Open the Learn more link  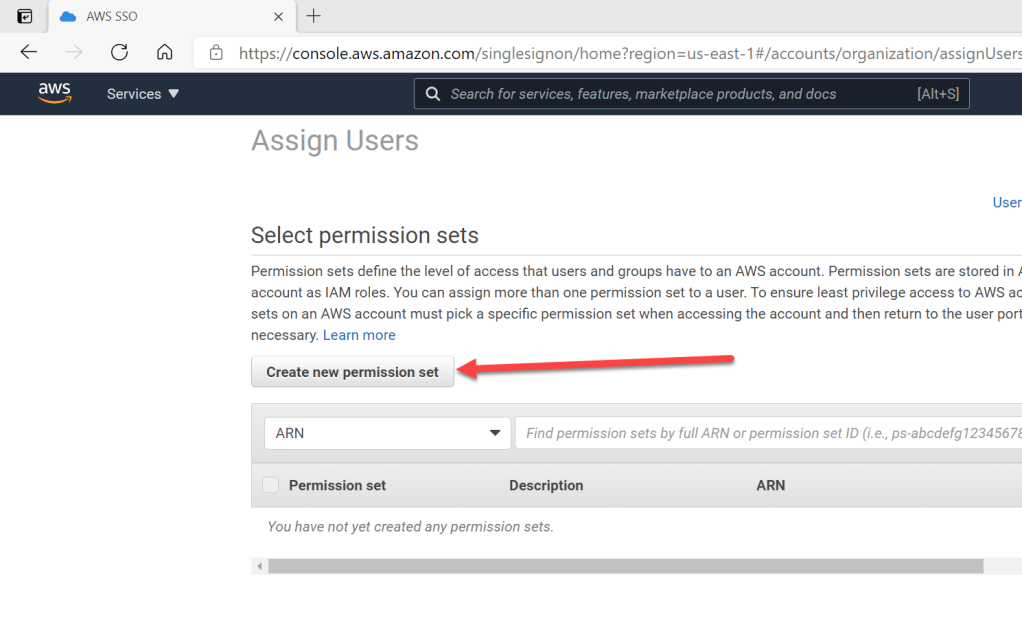359,335
